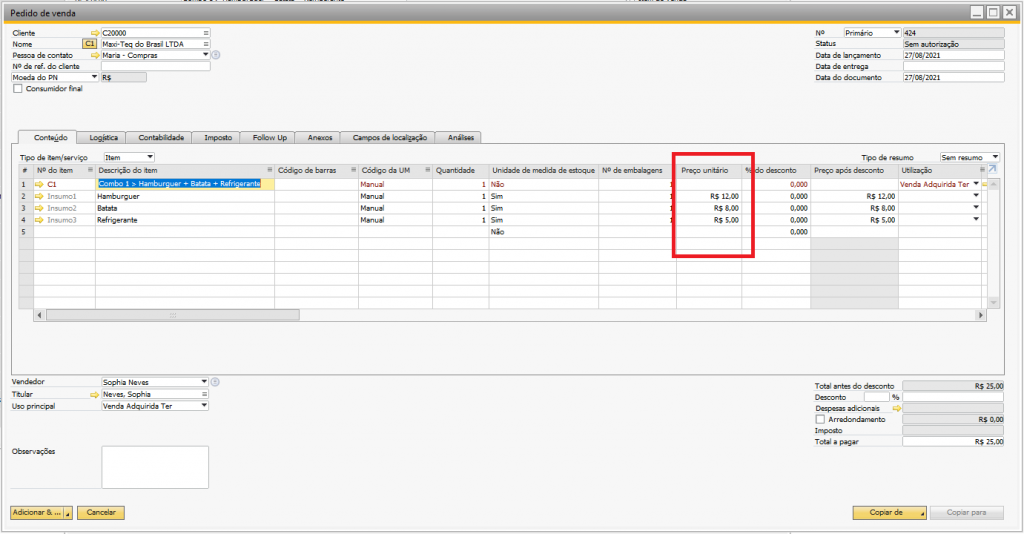Image resolution: width=1024 pixels, height=534 pixels.
Task: Click the info icon next to Vendedor
Action: [x=215, y=382]
